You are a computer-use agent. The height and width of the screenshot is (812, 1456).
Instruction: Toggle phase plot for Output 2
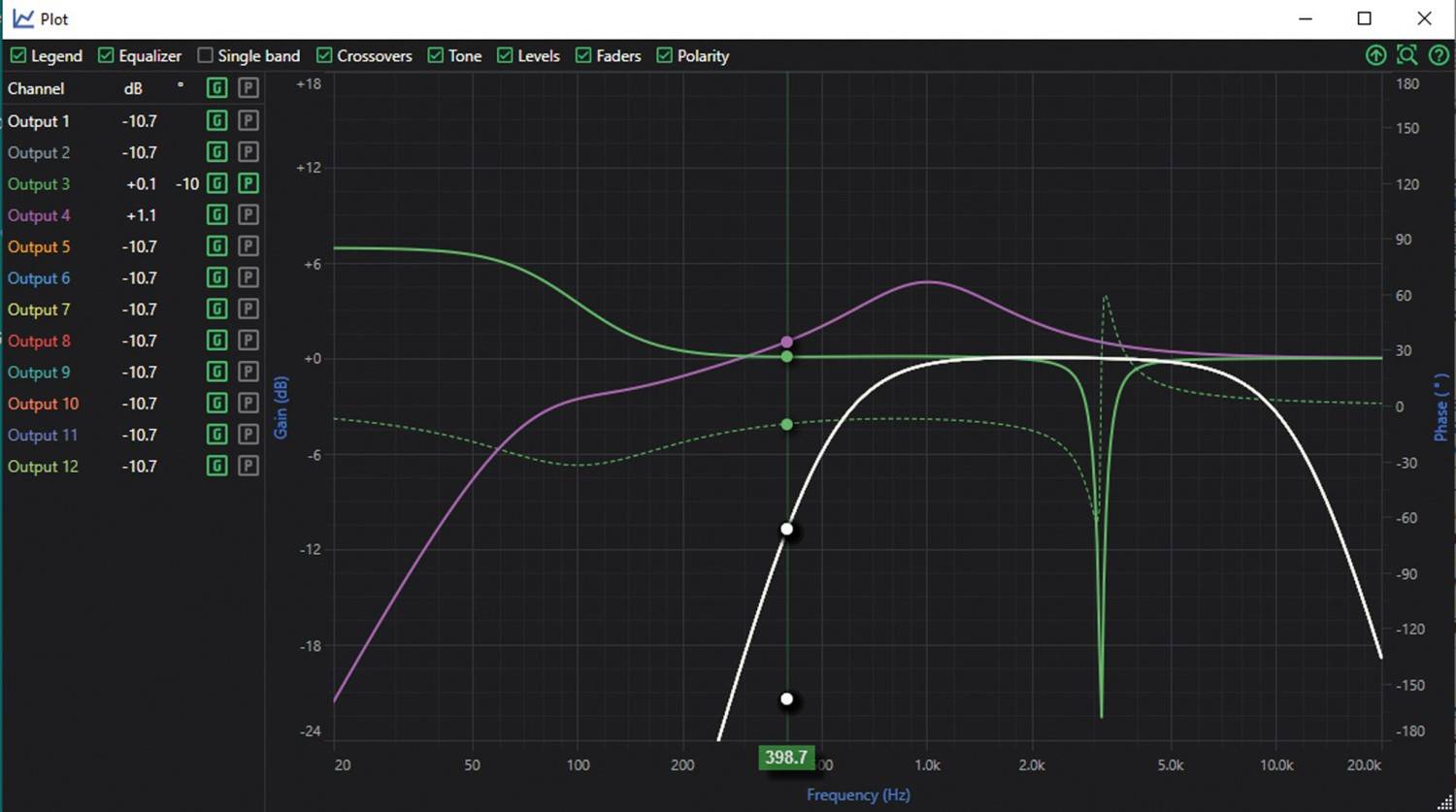[248, 152]
